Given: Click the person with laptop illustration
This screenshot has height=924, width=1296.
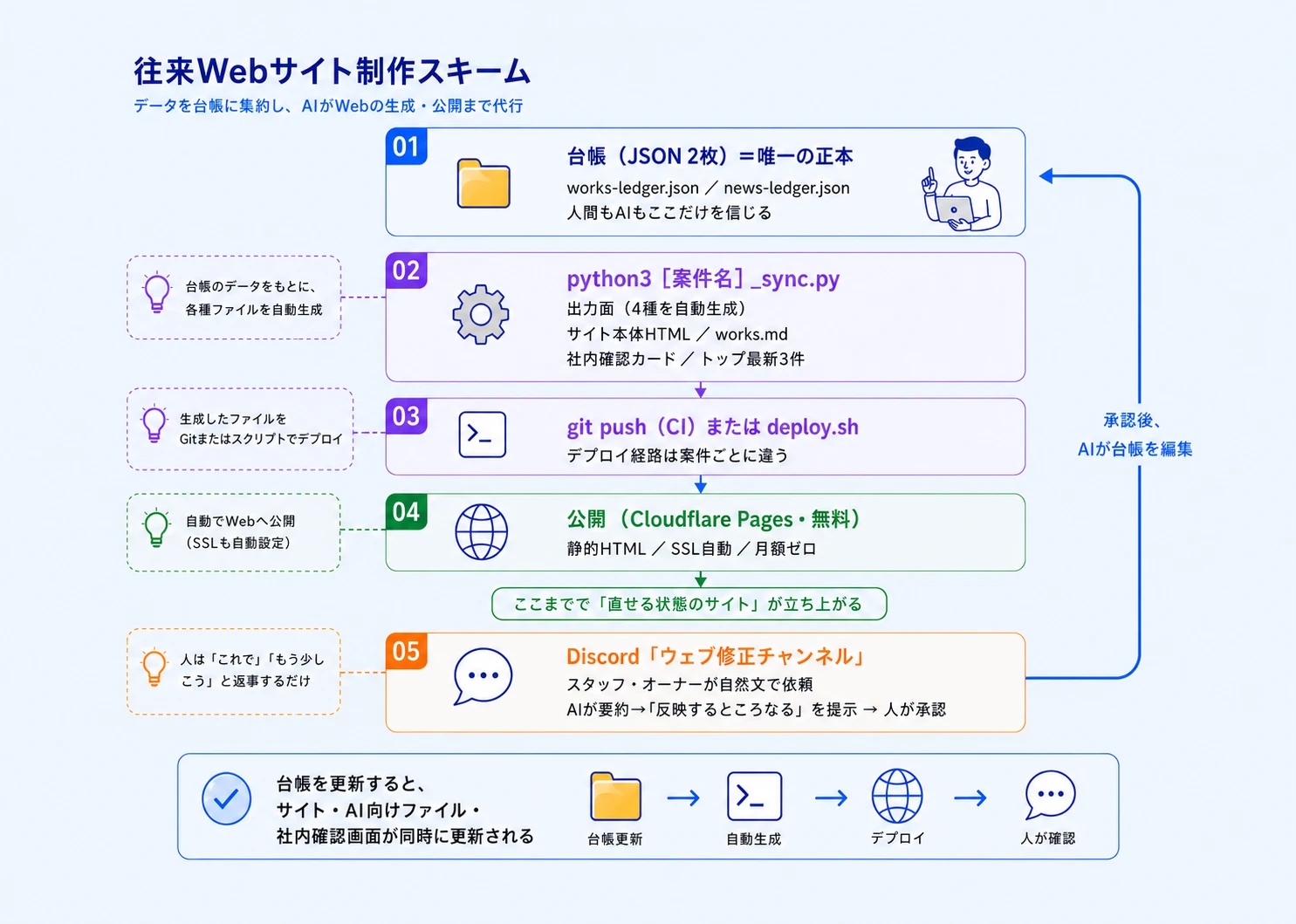Looking at the screenshot, I should click(962, 183).
